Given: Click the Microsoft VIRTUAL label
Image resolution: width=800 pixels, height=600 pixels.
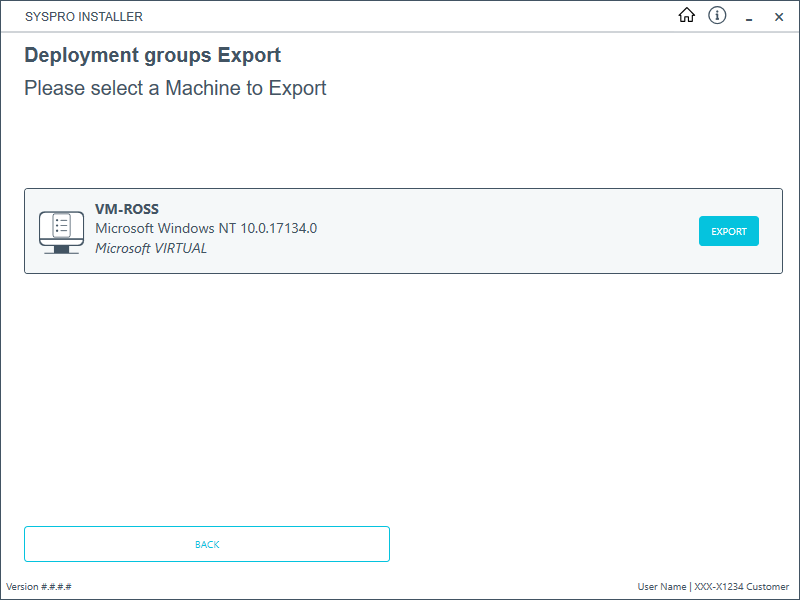Looking at the screenshot, I should pos(151,248).
